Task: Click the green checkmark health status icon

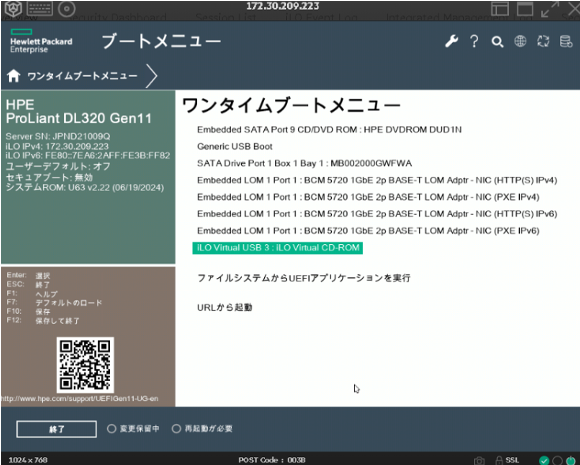Action: [544, 460]
